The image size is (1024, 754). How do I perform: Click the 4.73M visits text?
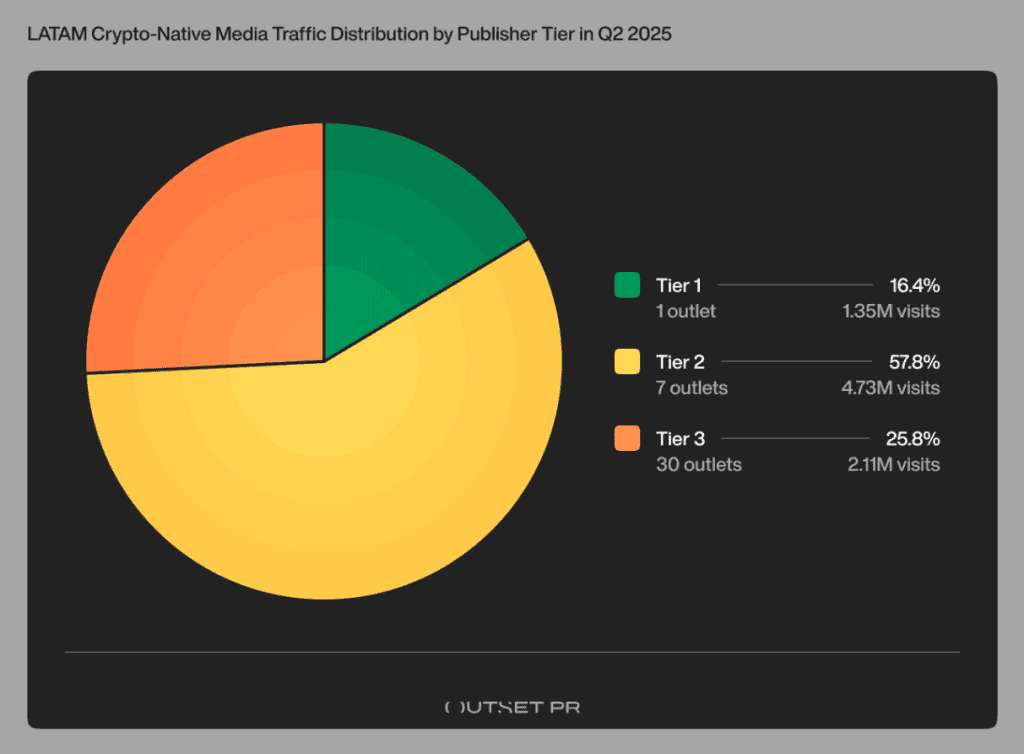point(890,388)
